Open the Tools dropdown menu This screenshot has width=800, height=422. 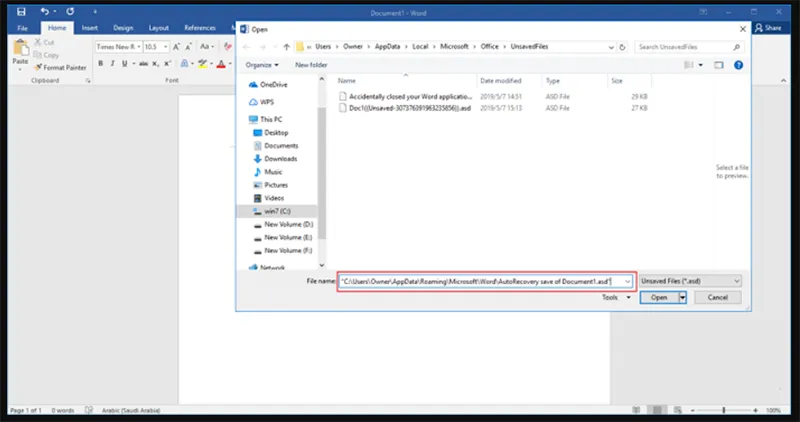tap(616, 297)
